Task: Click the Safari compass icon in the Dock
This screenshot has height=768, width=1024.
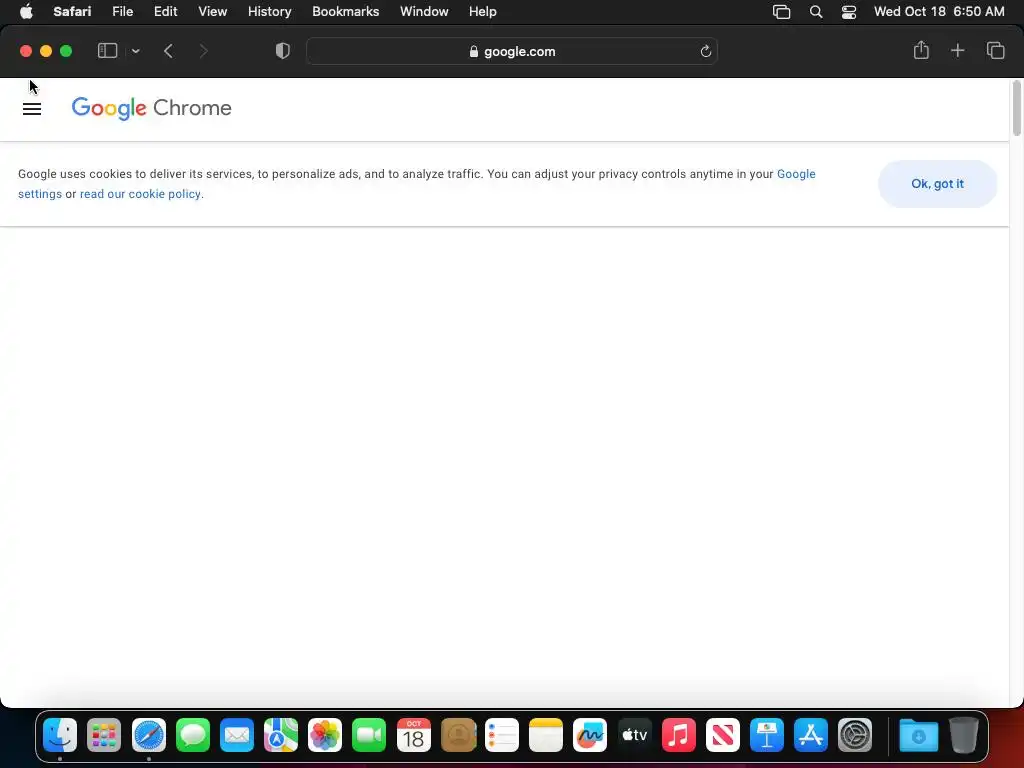Action: coord(149,735)
